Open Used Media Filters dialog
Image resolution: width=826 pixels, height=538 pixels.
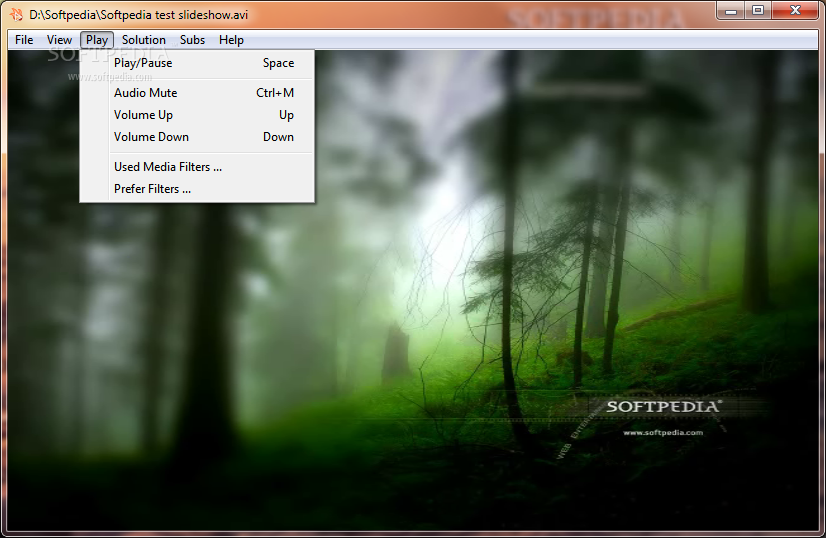point(198,167)
